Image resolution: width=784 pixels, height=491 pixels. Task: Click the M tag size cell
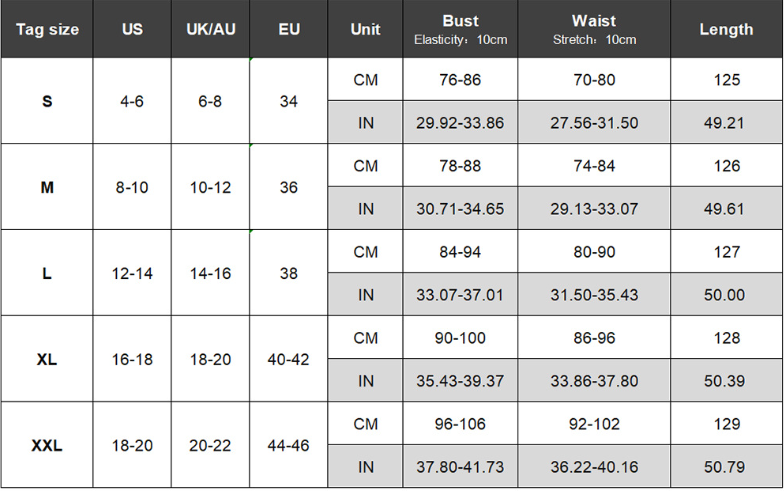47,187
